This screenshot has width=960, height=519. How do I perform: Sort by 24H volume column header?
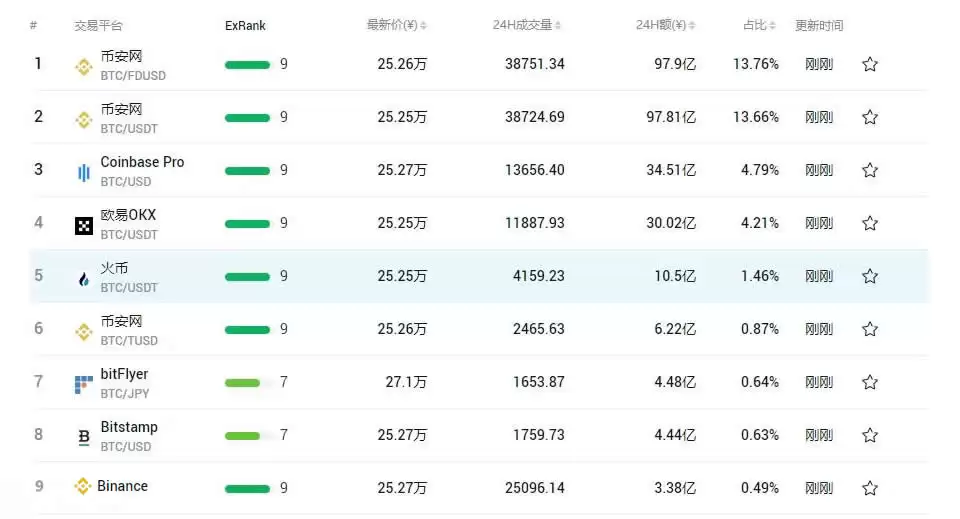tap(528, 25)
